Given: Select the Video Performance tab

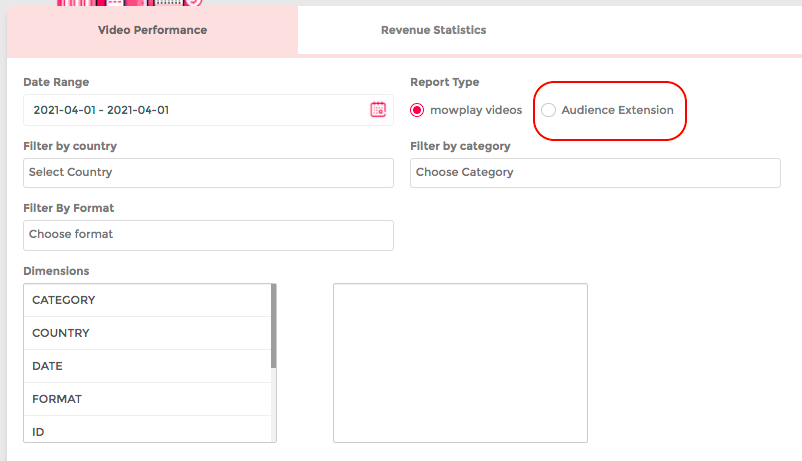Looking at the screenshot, I should tap(152, 30).
